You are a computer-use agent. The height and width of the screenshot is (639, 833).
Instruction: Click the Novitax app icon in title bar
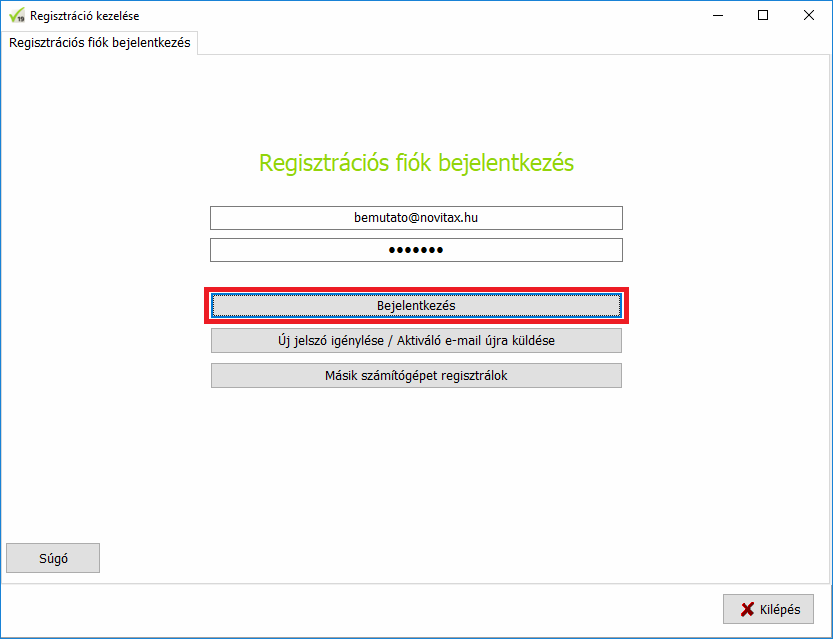point(17,15)
